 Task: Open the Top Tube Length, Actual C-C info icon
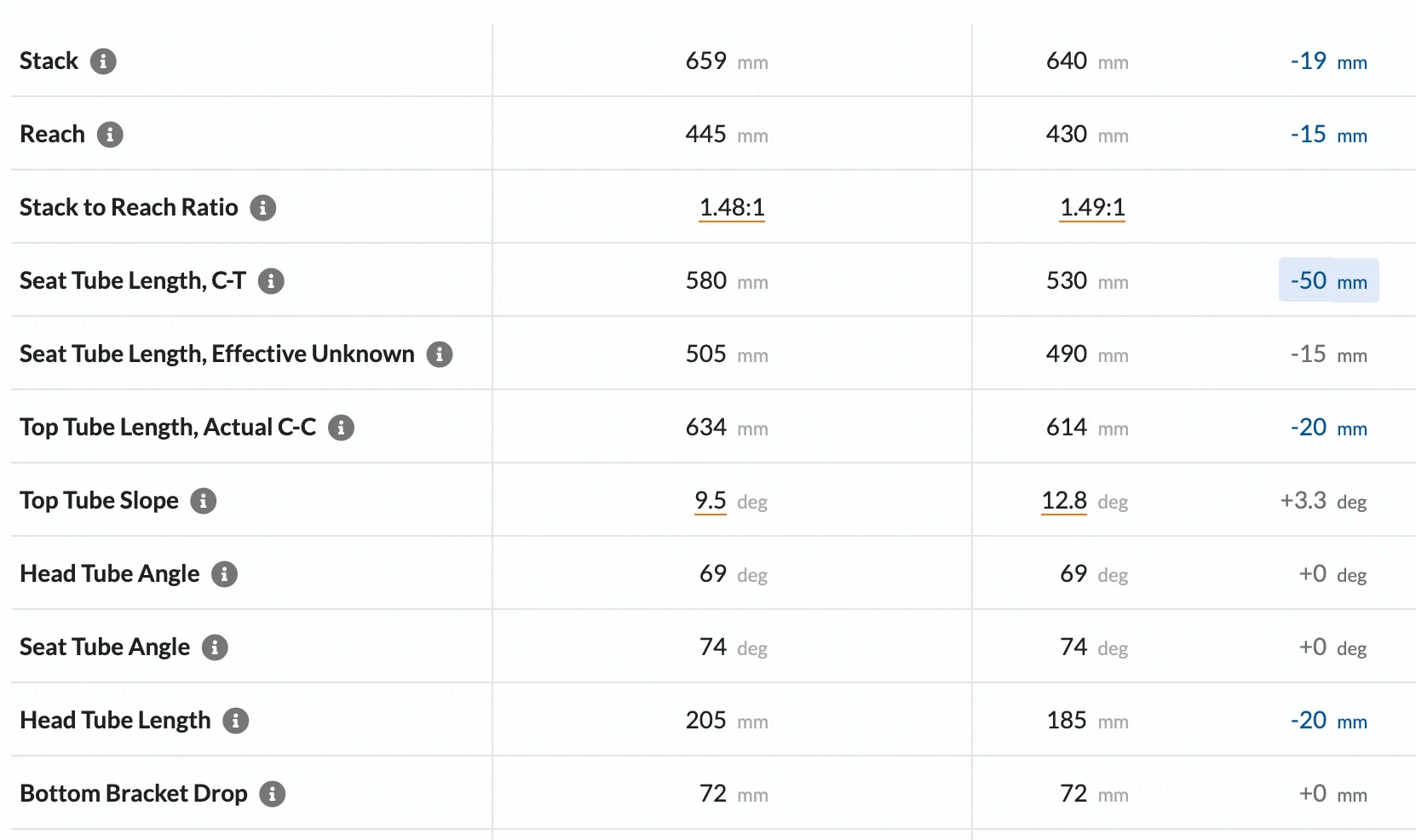[341, 428]
